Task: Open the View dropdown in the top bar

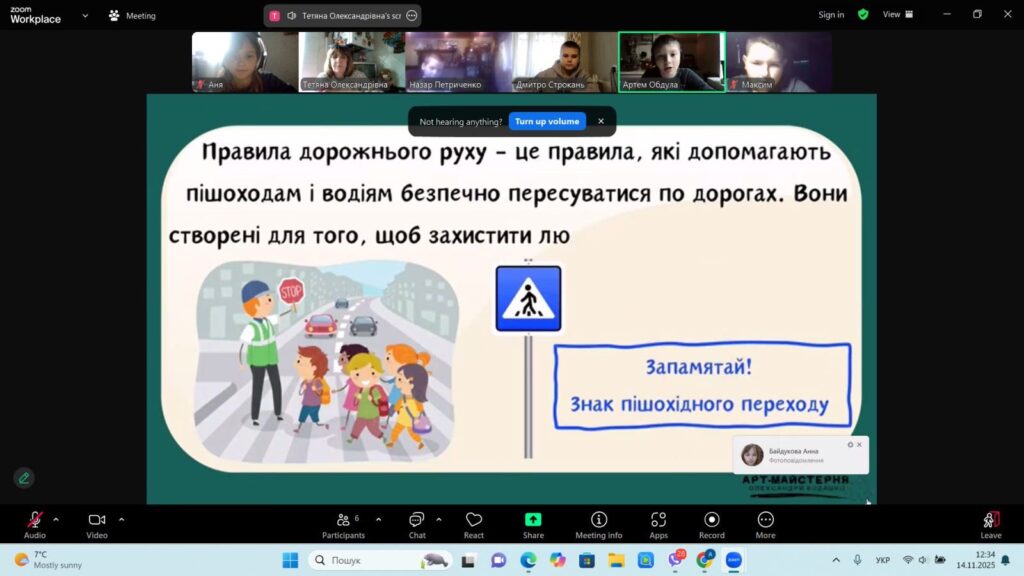Action: click(897, 15)
